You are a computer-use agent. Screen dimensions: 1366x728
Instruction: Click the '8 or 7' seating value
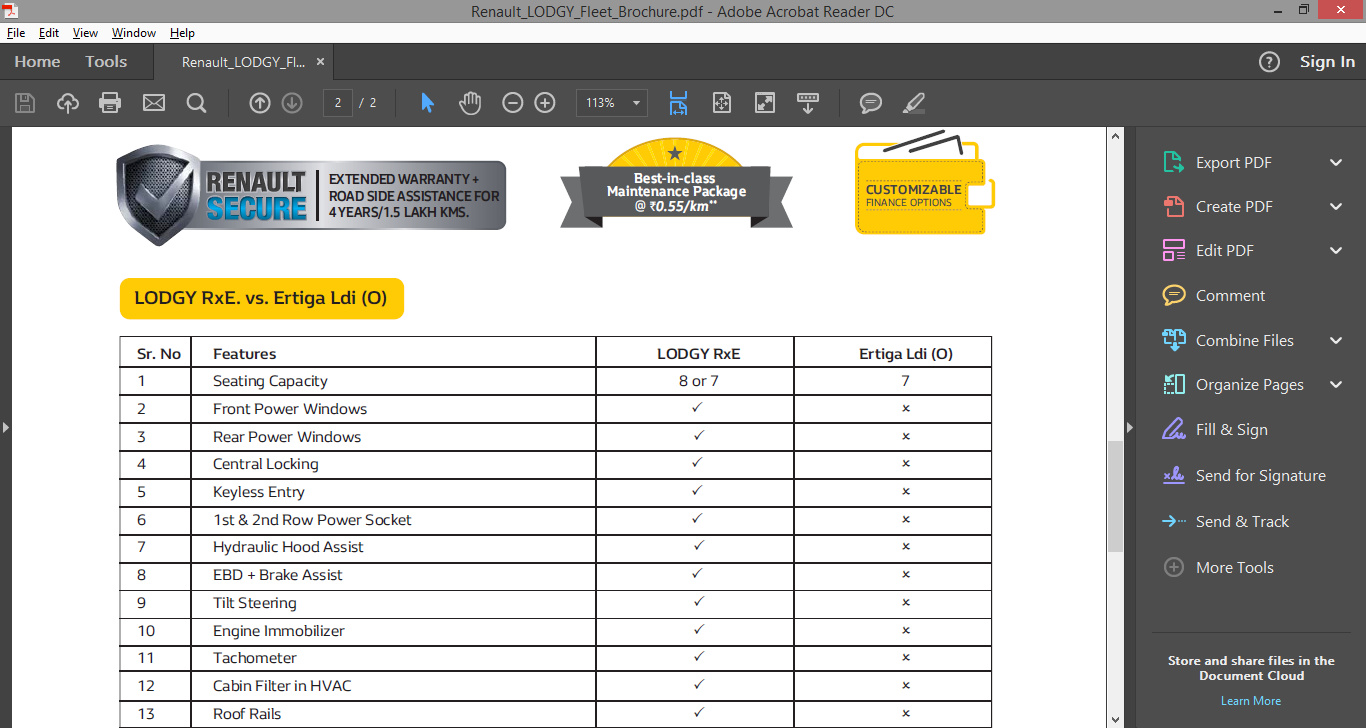point(698,381)
